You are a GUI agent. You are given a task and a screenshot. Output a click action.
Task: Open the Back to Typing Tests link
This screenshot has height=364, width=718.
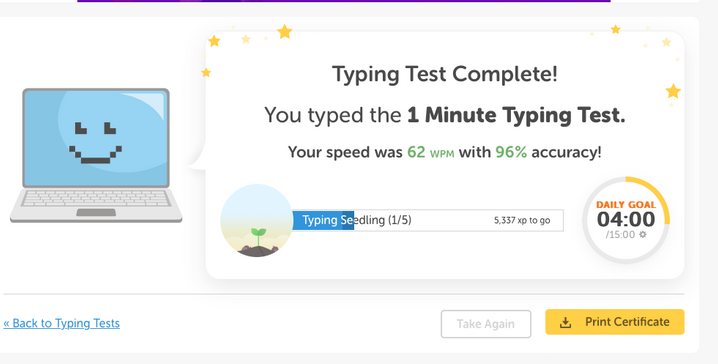(61, 323)
